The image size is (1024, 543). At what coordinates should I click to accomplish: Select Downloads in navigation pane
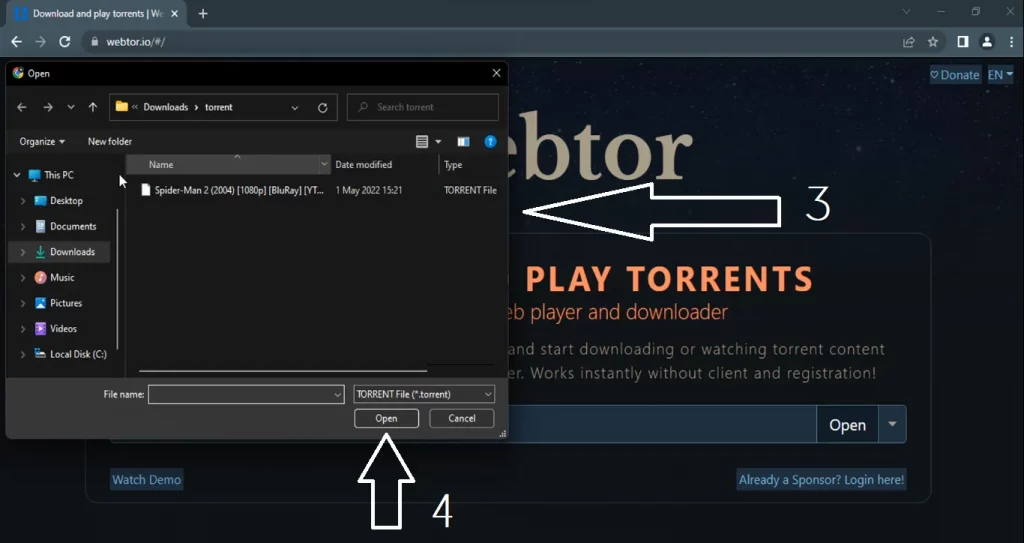[65, 252]
